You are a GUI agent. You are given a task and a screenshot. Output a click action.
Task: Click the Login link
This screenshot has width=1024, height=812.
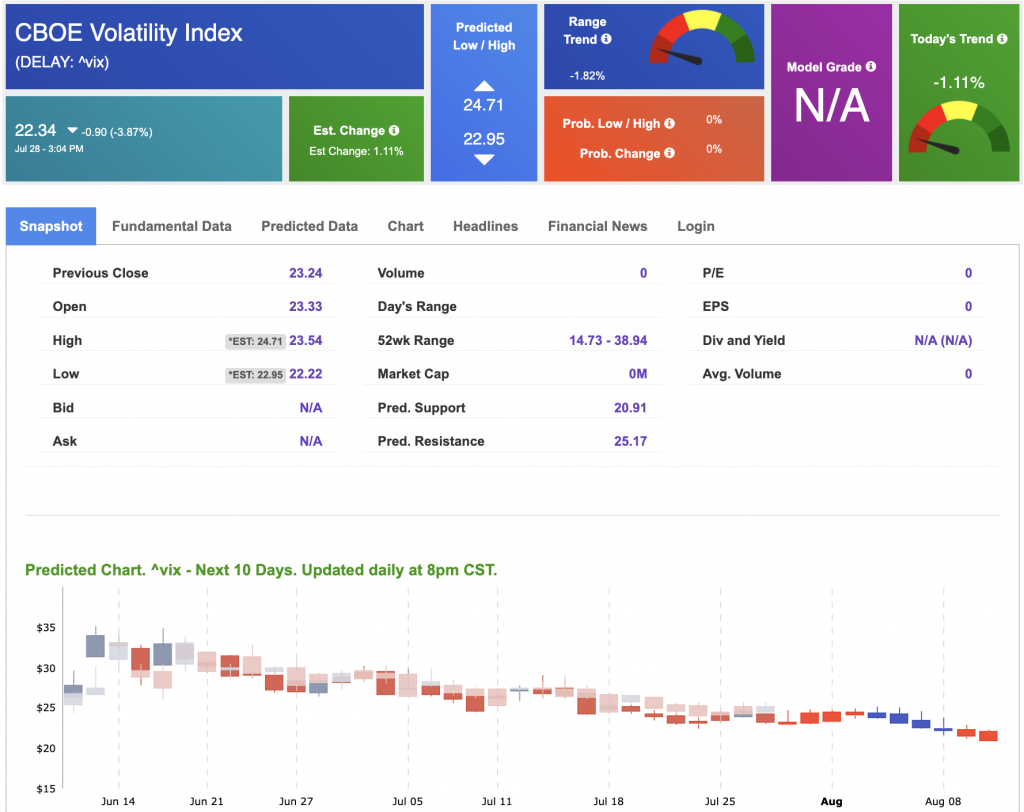[696, 226]
